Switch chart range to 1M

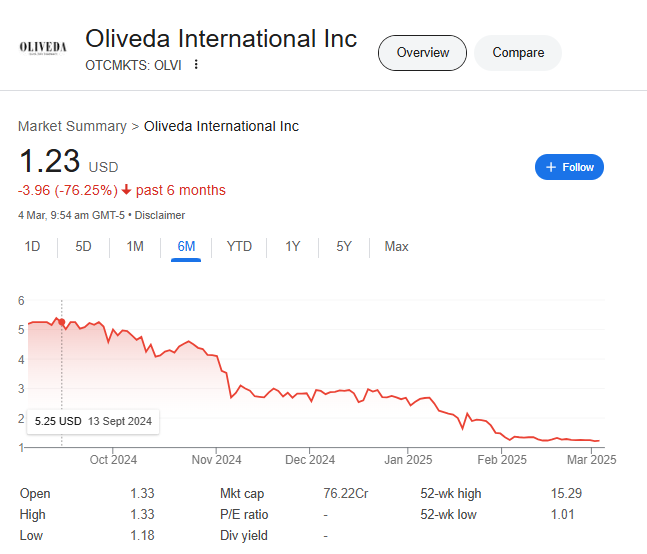point(135,247)
